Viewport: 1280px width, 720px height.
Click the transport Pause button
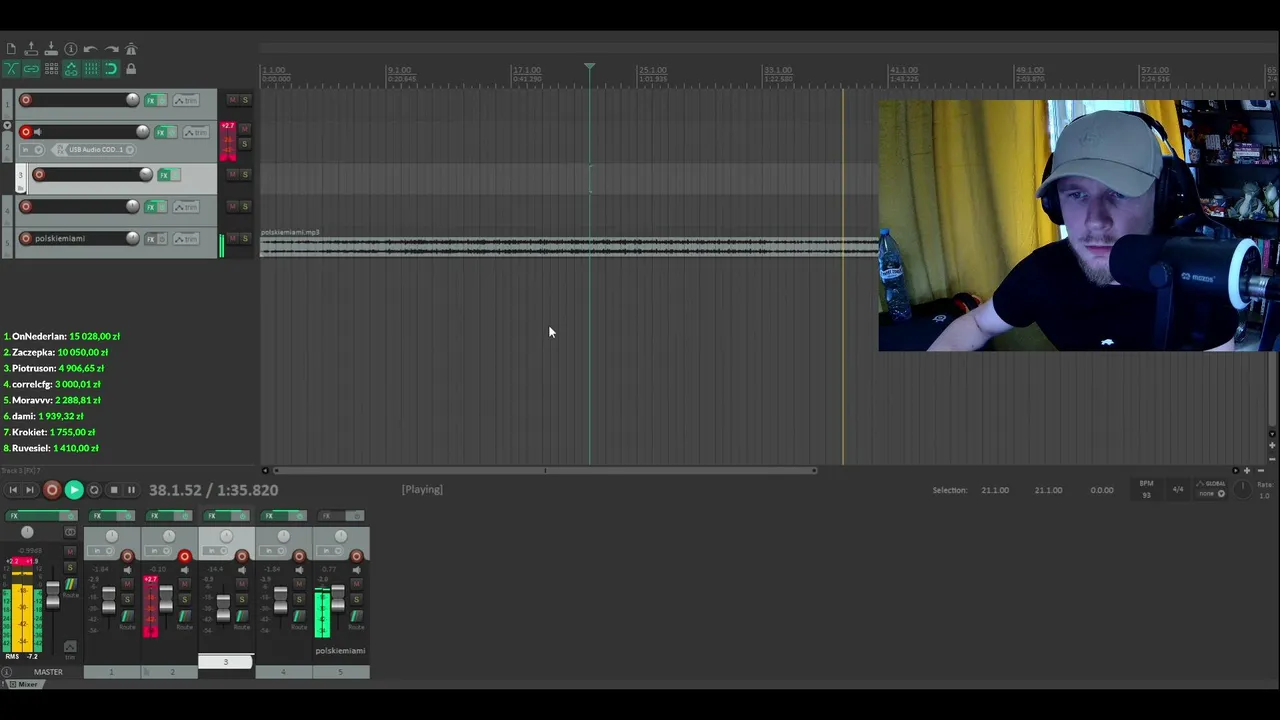(x=131, y=490)
